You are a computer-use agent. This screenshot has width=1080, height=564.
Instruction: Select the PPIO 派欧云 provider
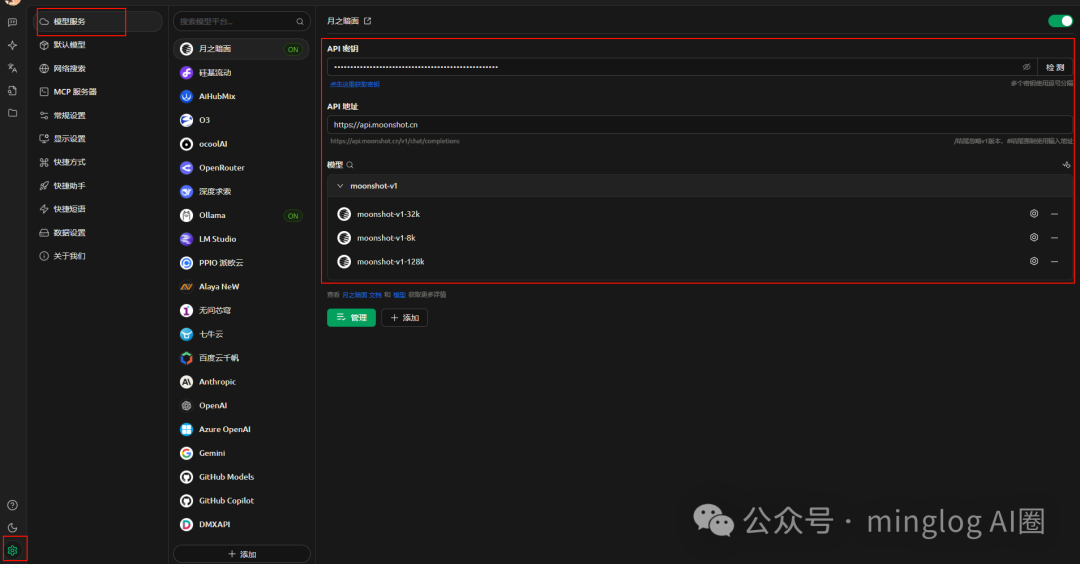coord(241,262)
